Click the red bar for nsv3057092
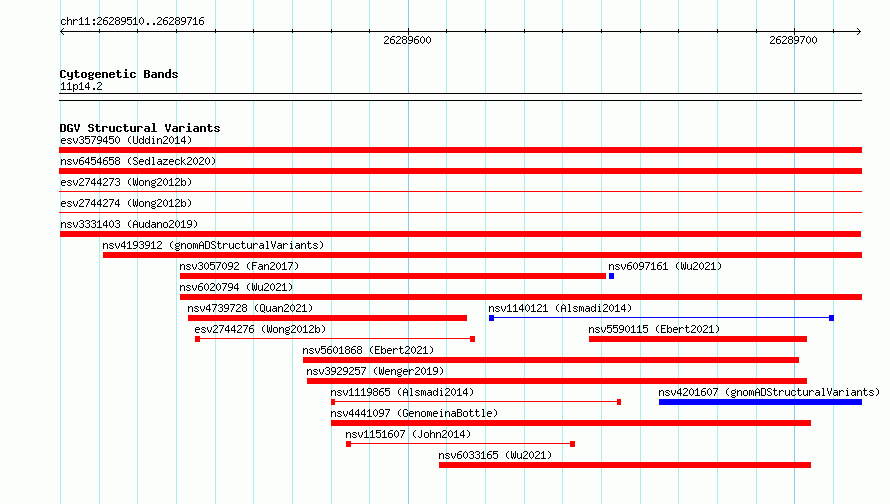Viewport: 890px width, 504px height. (393, 276)
